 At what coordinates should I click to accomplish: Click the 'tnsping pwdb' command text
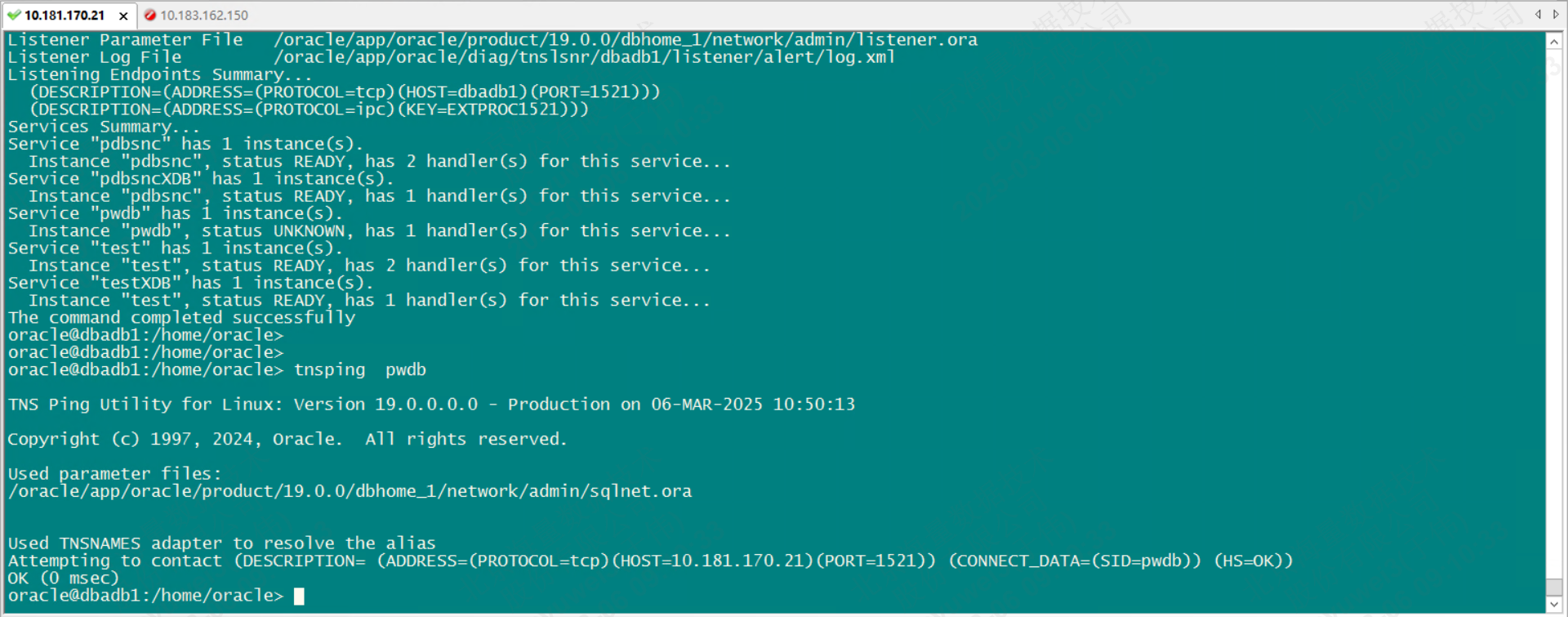pyautogui.click(x=360, y=370)
